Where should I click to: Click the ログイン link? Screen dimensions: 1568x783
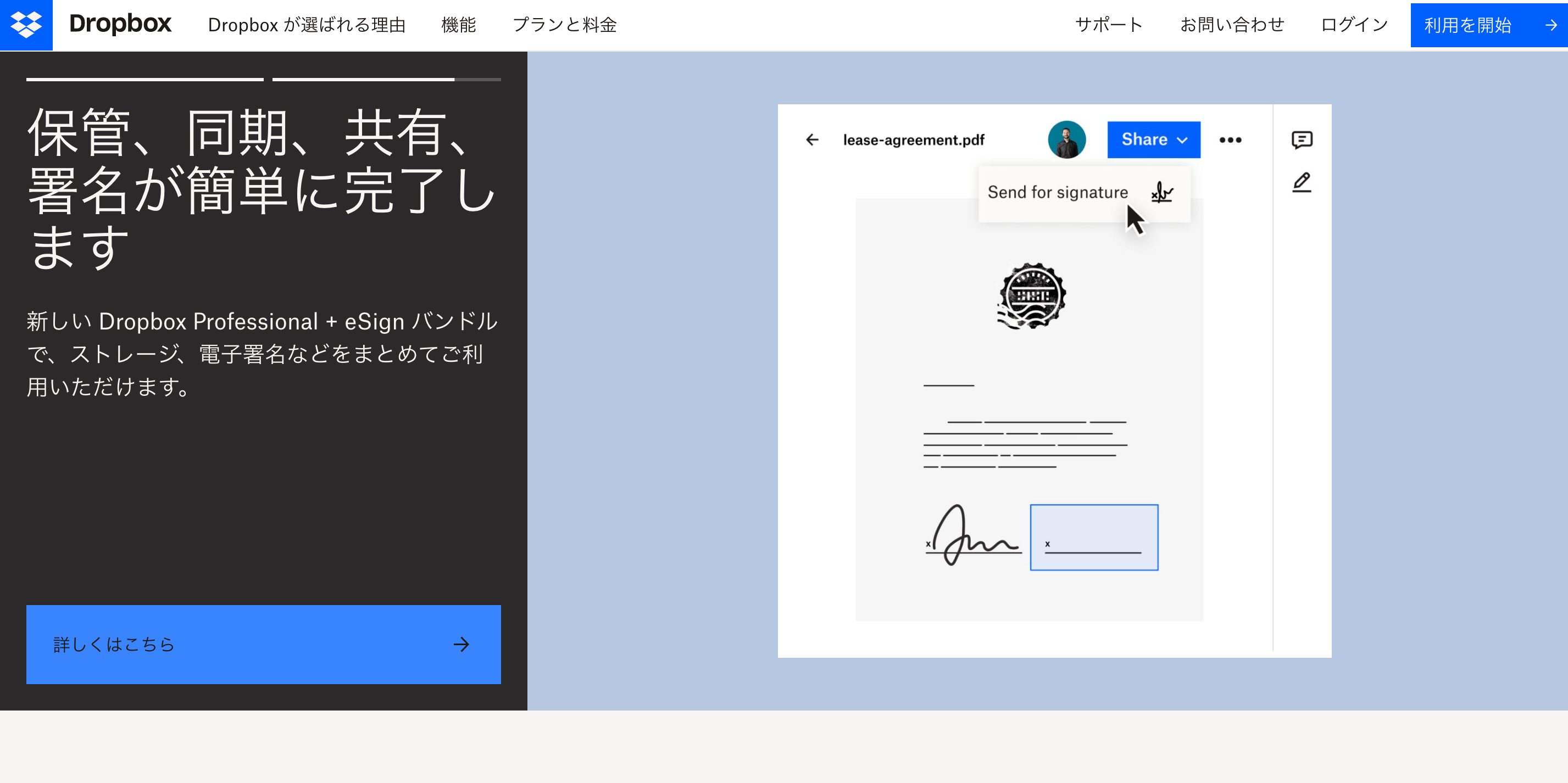click(x=1354, y=25)
